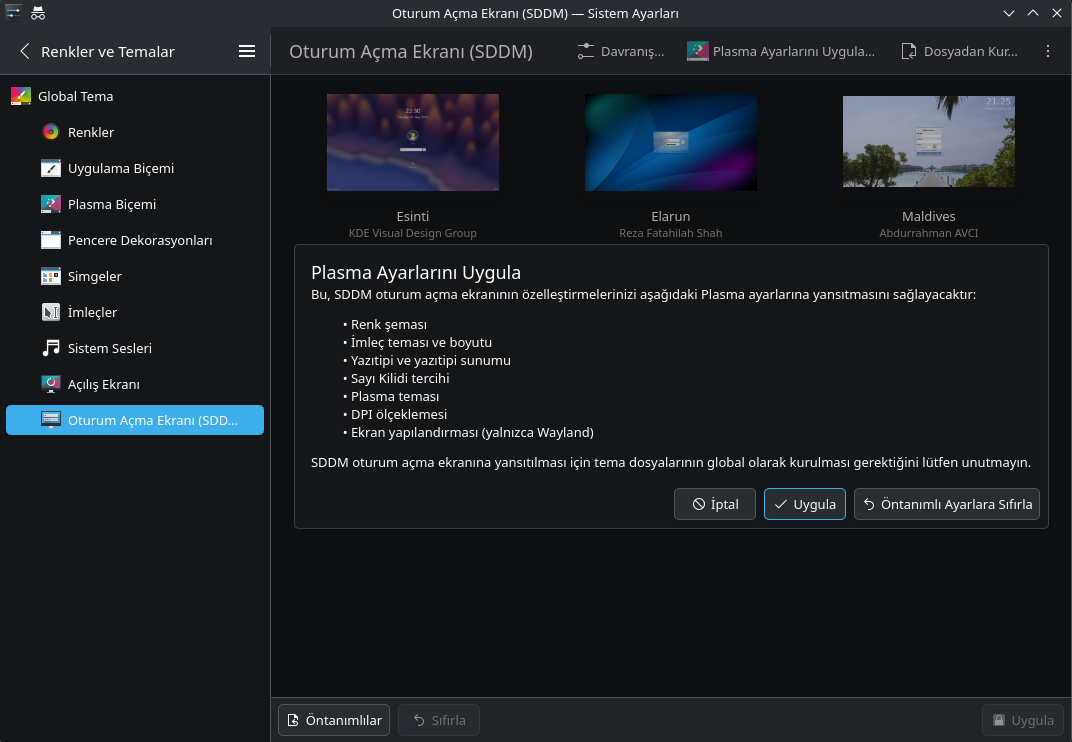Screen dimensions: 1072x742
Task: Click 'İmleç teması ve boyutu' list item
Action: [x=421, y=343]
